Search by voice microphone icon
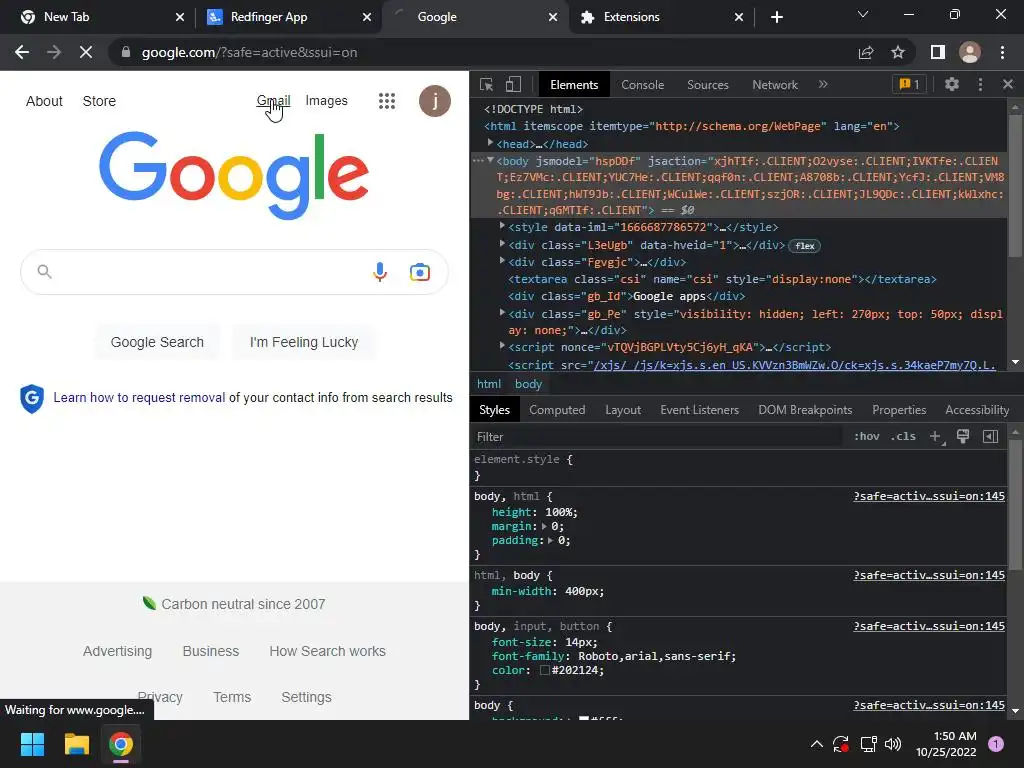The image size is (1024, 768). tap(380, 272)
